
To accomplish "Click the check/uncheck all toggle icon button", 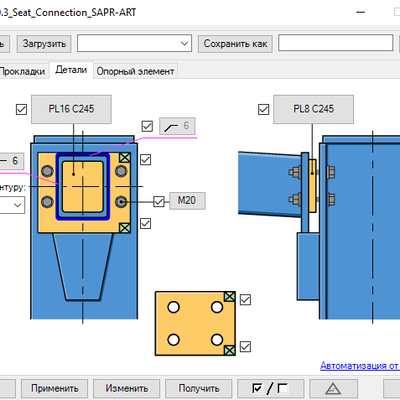I will tap(270, 388).
